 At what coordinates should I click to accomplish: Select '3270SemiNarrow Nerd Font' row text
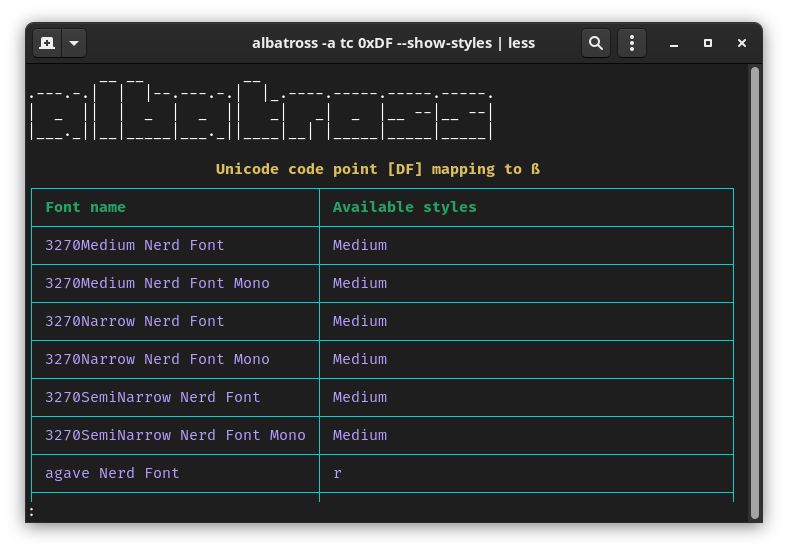coord(153,397)
